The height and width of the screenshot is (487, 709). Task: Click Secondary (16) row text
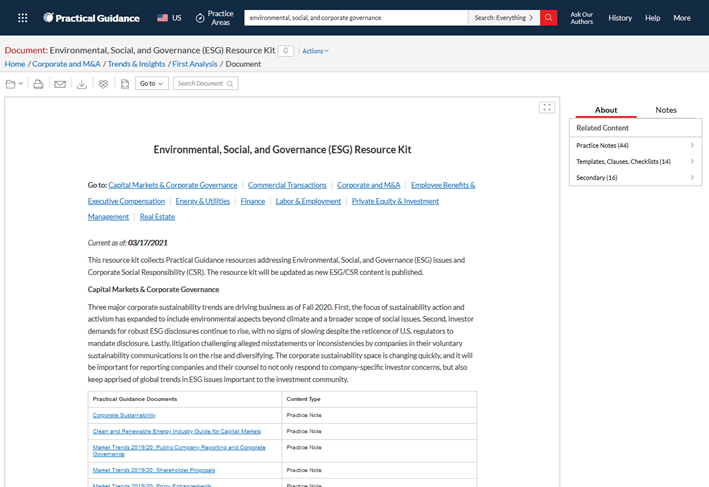click(596, 178)
